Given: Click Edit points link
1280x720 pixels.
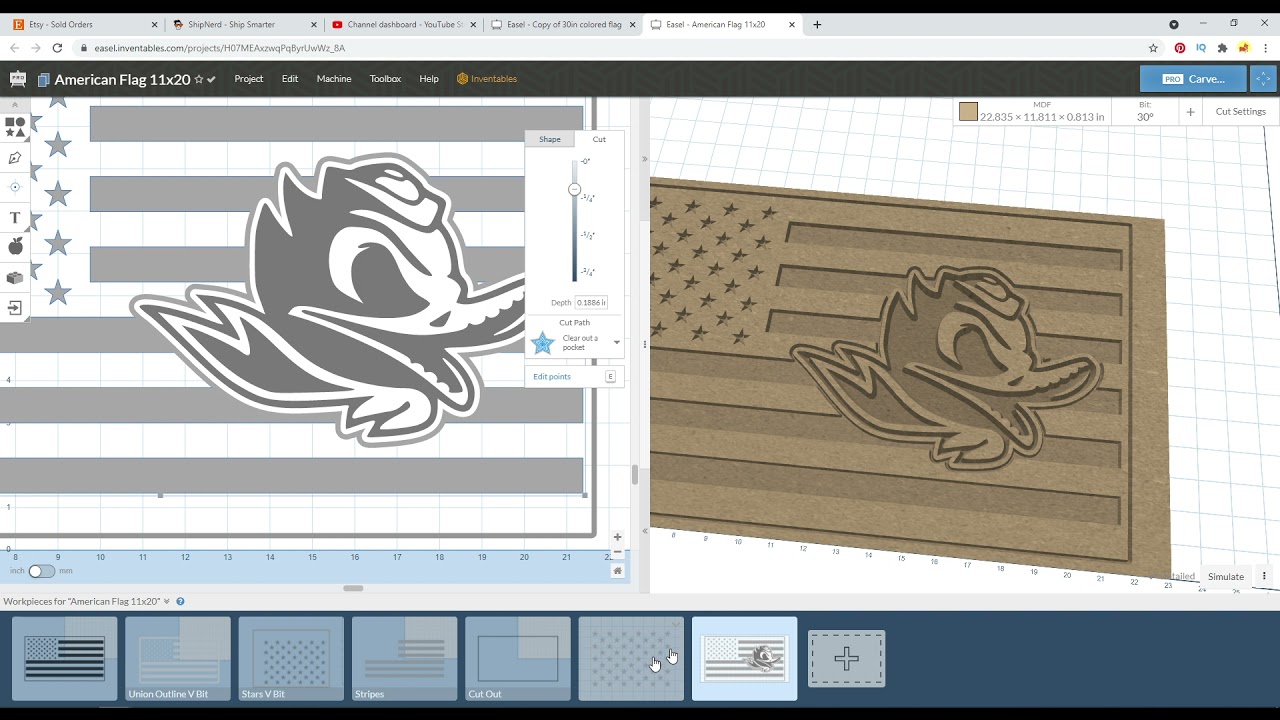Looking at the screenshot, I should (552, 377).
